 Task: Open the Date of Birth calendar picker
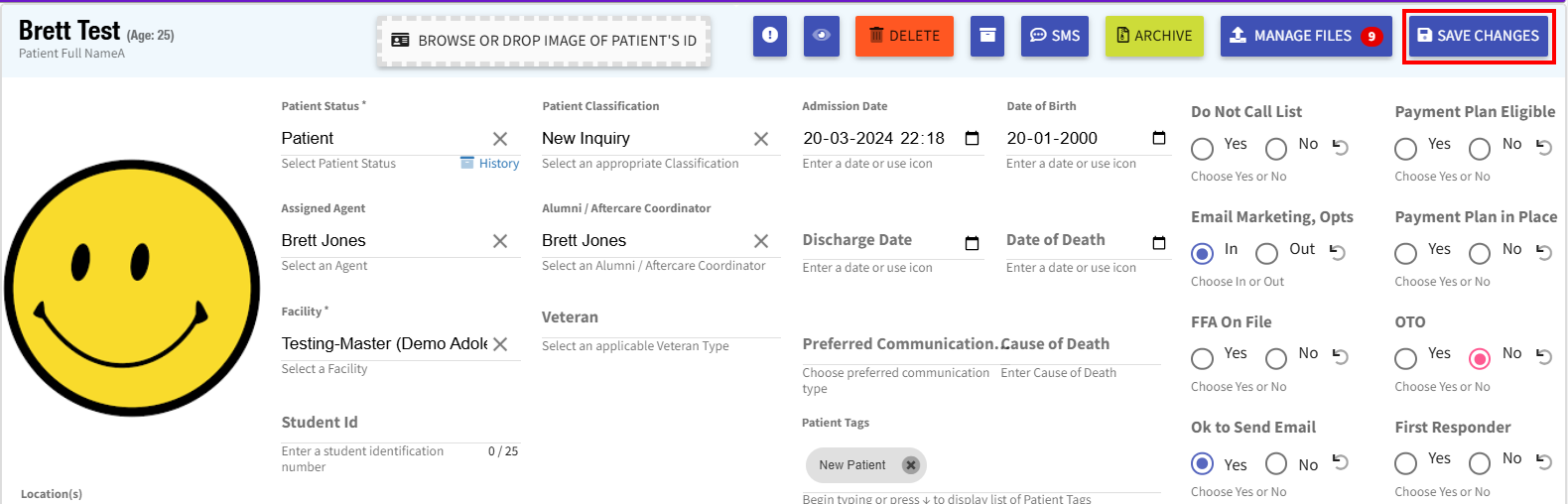1158,138
